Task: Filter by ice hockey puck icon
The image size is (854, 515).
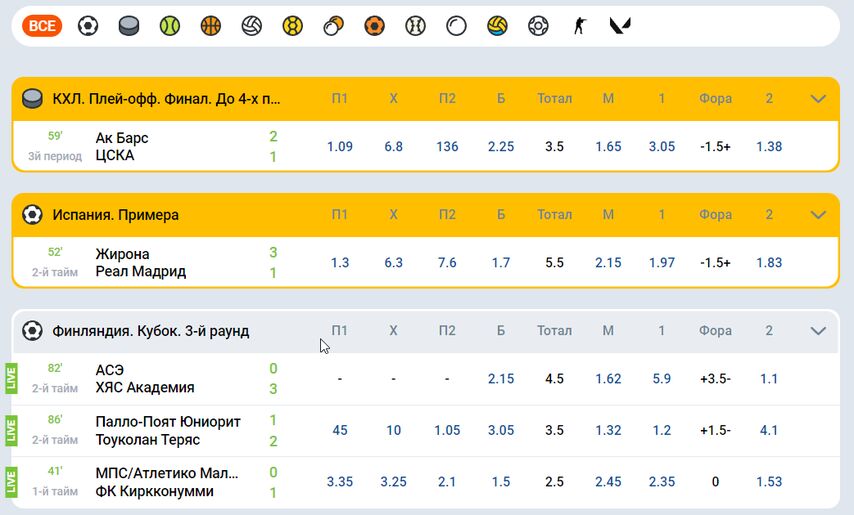Action: click(129, 26)
